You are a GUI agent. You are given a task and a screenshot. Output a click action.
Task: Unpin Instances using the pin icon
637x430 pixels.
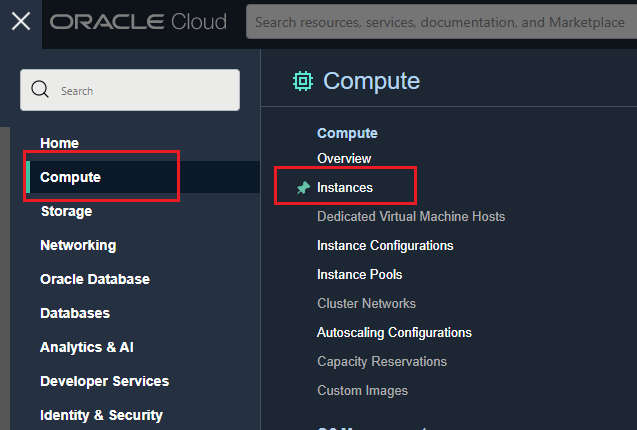[x=303, y=187]
